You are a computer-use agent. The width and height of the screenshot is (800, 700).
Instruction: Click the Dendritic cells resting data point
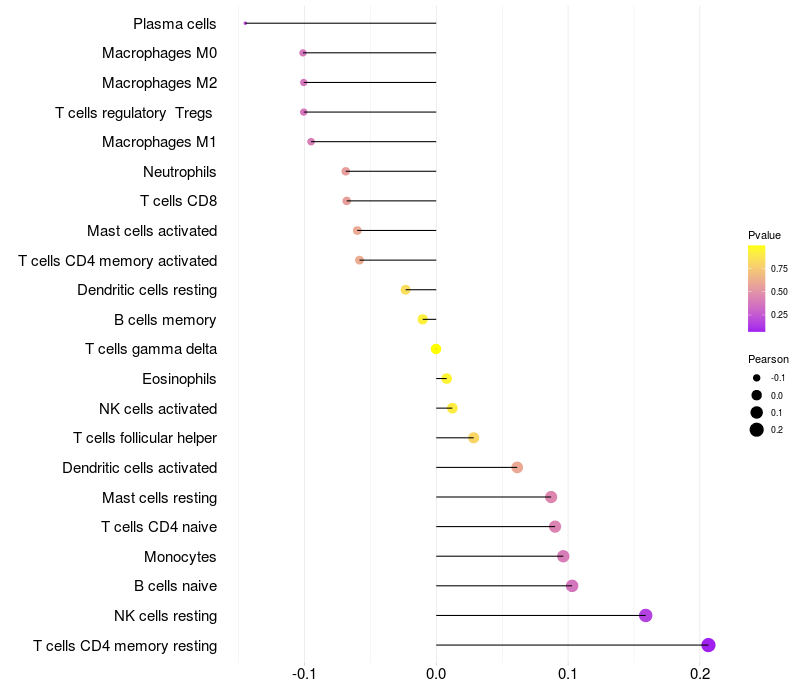click(406, 290)
